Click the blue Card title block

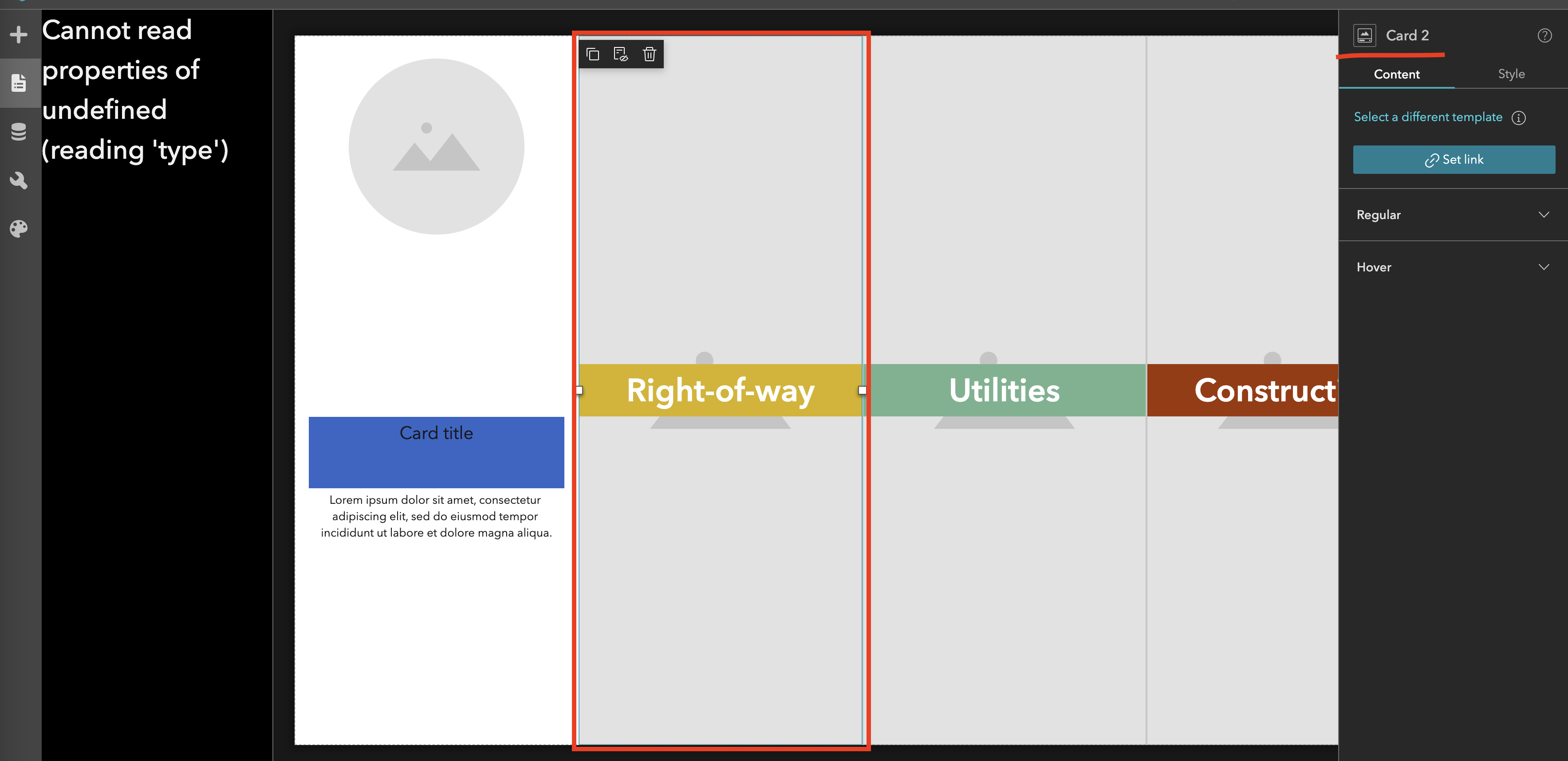point(436,452)
